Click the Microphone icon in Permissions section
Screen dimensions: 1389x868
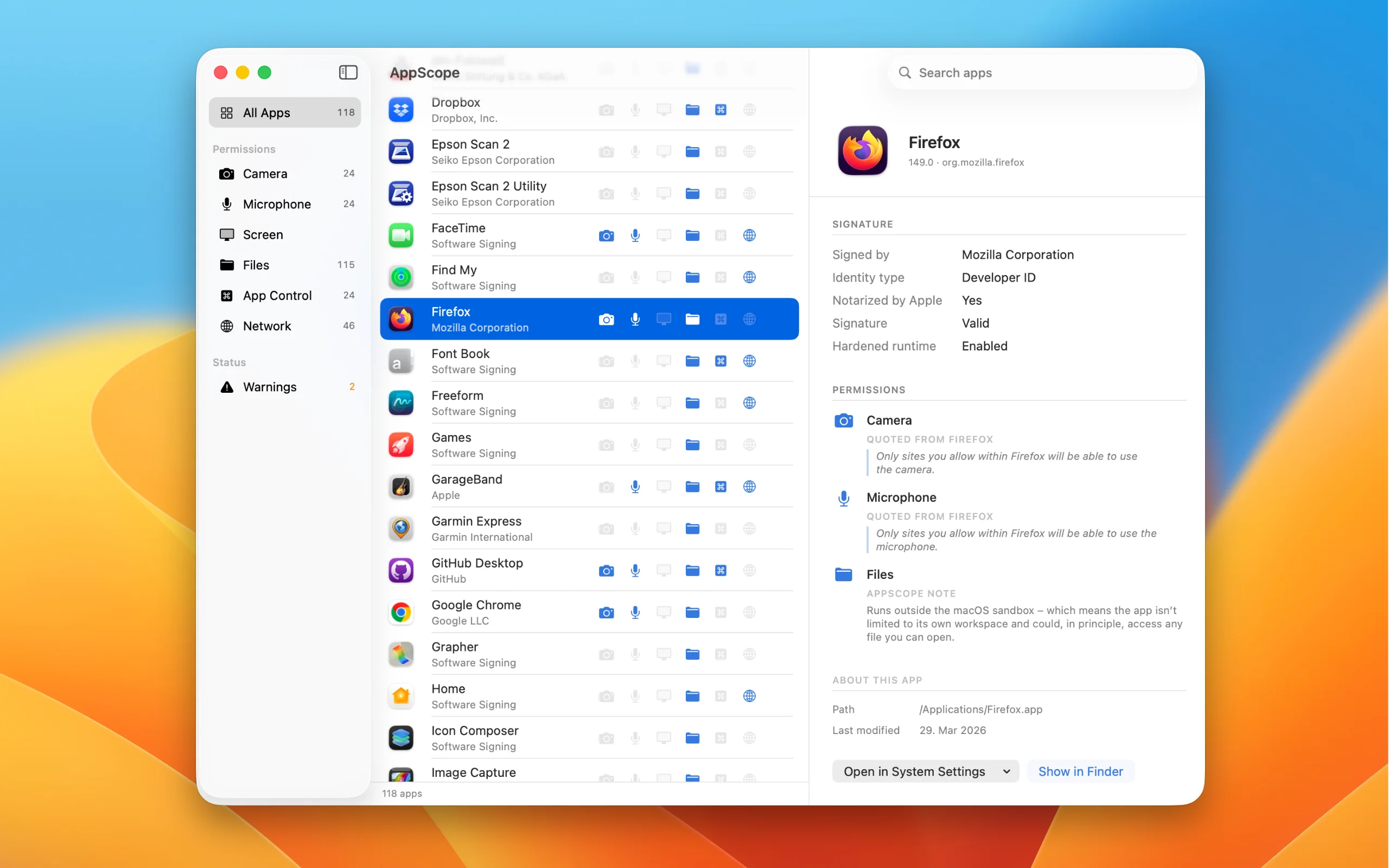(843, 499)
